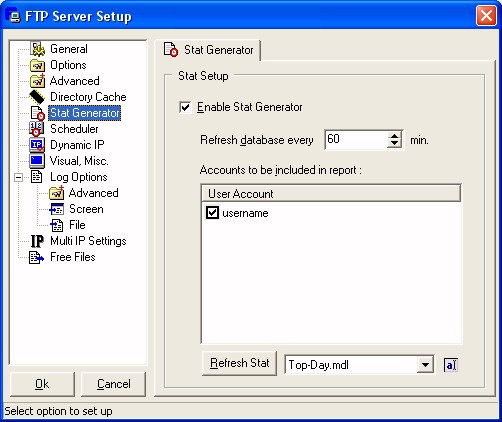Click the Refresh Stat button
Screen dimensions: 502x422
[239, 363]
